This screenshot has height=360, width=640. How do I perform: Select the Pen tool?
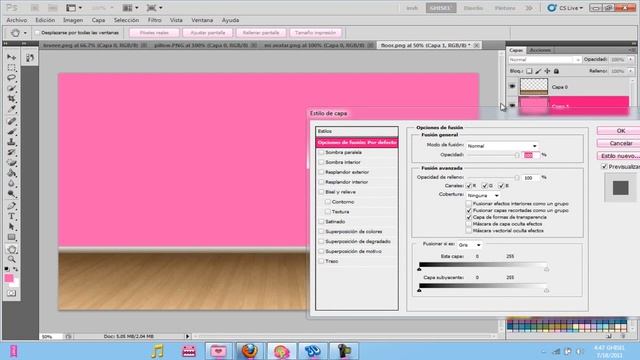pos(11,206)
